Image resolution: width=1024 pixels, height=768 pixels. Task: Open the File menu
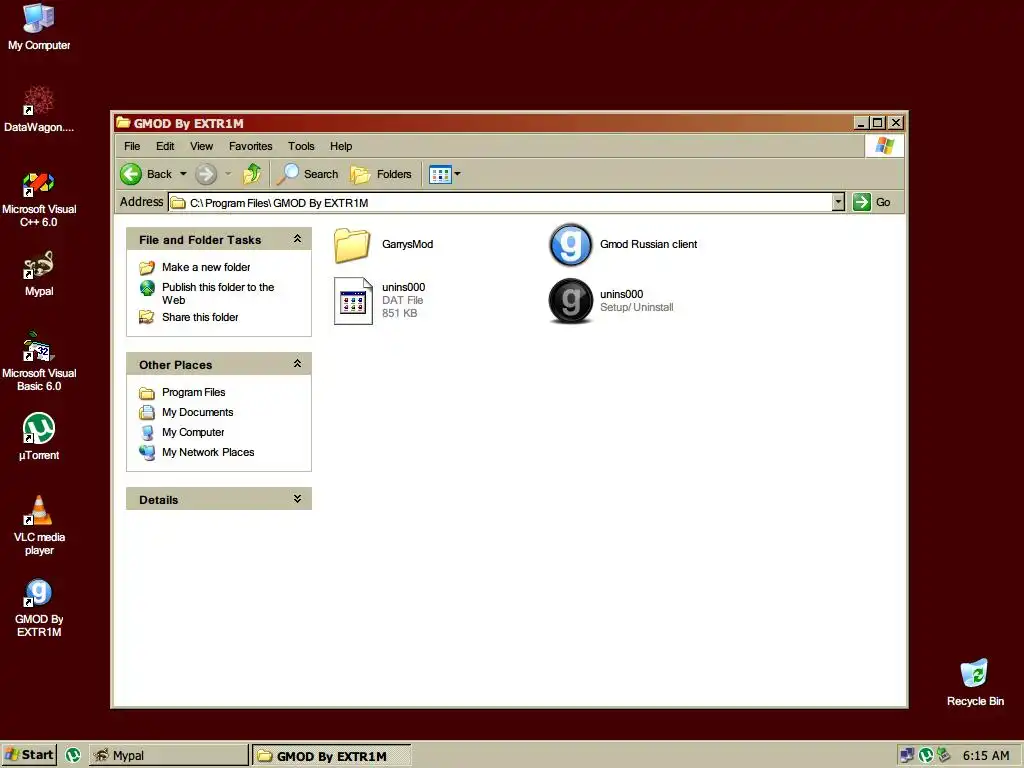click(132, 146)
